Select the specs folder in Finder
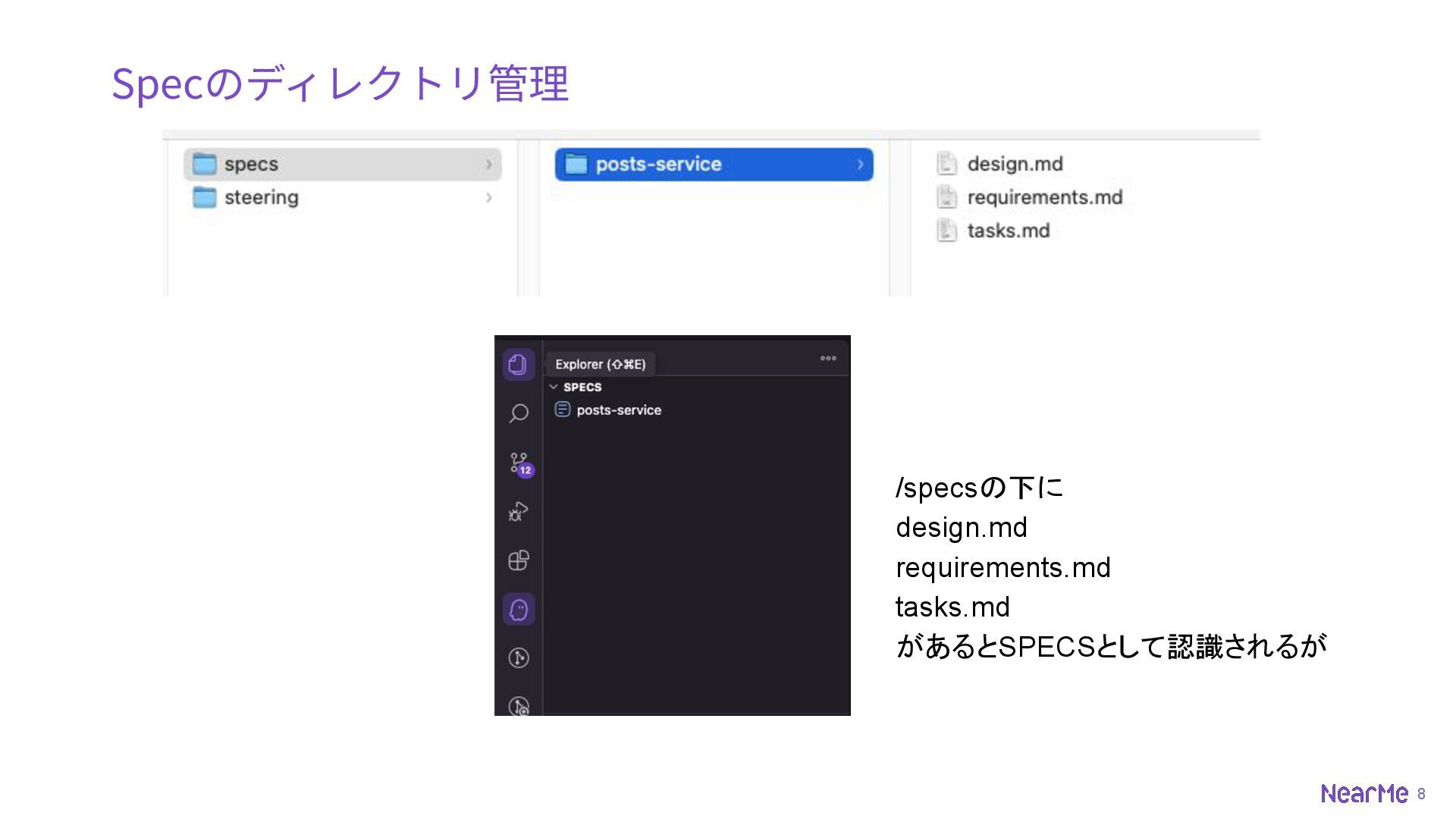 click(251, 165)
